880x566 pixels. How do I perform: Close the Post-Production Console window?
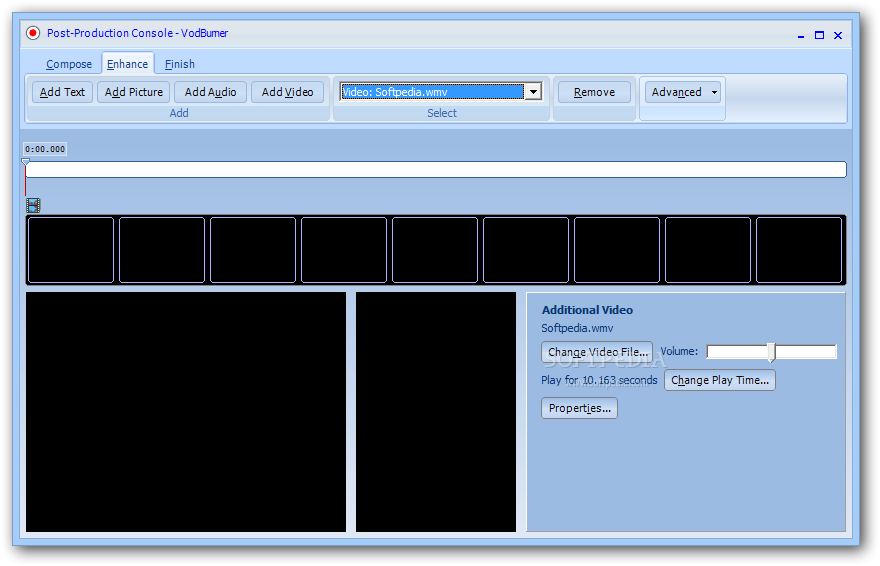[x=838, y=35]
